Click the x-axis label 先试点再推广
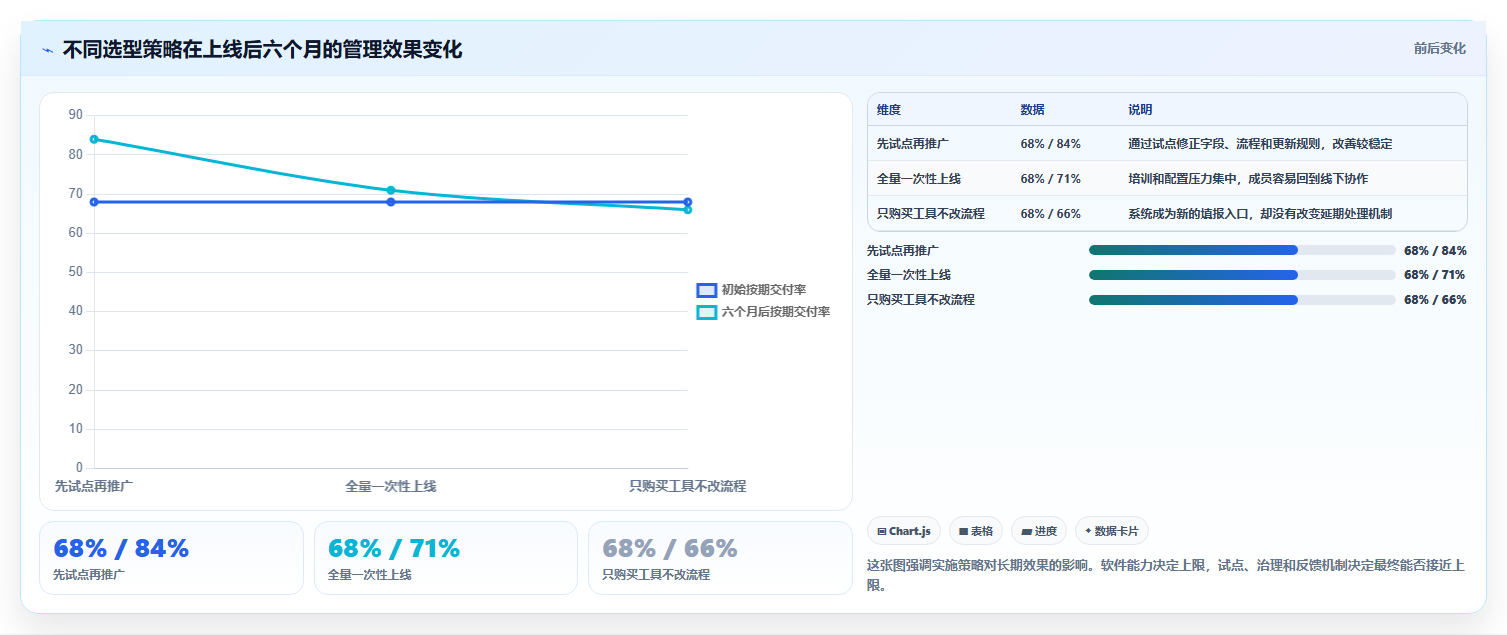The image size is (1507, 635). pyautogui.click(x=94, y=486)
